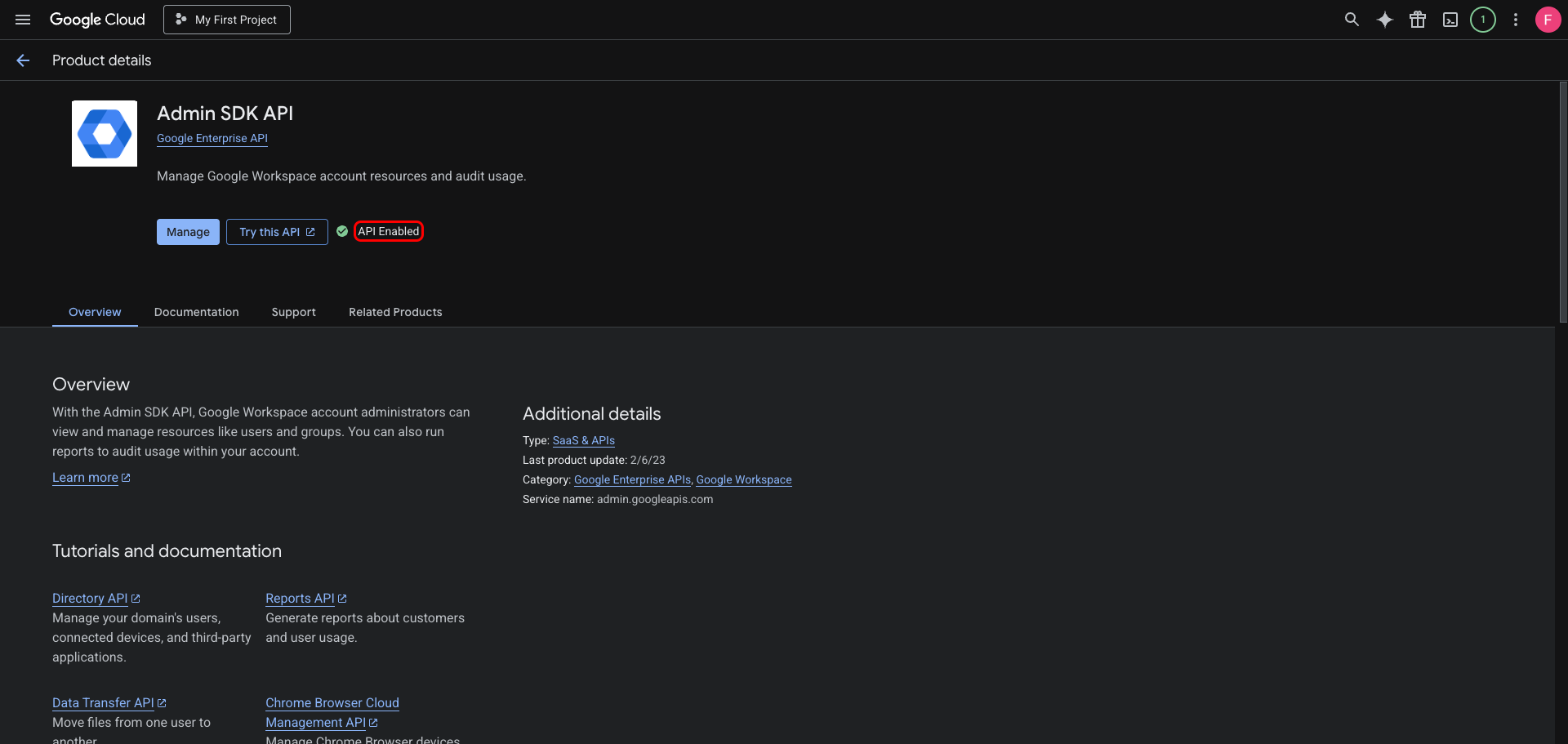Switch to the Support tab
Image resolution: width=1568 pixels, height=744 pixels.
pyautogui.click(x=294, y=312)
